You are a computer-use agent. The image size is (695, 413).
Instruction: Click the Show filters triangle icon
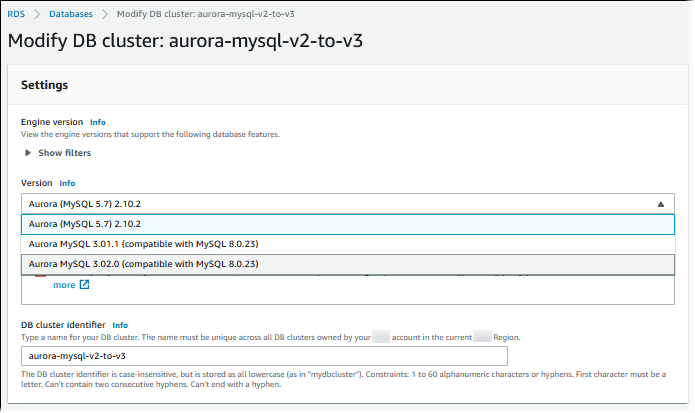(28, 153)
